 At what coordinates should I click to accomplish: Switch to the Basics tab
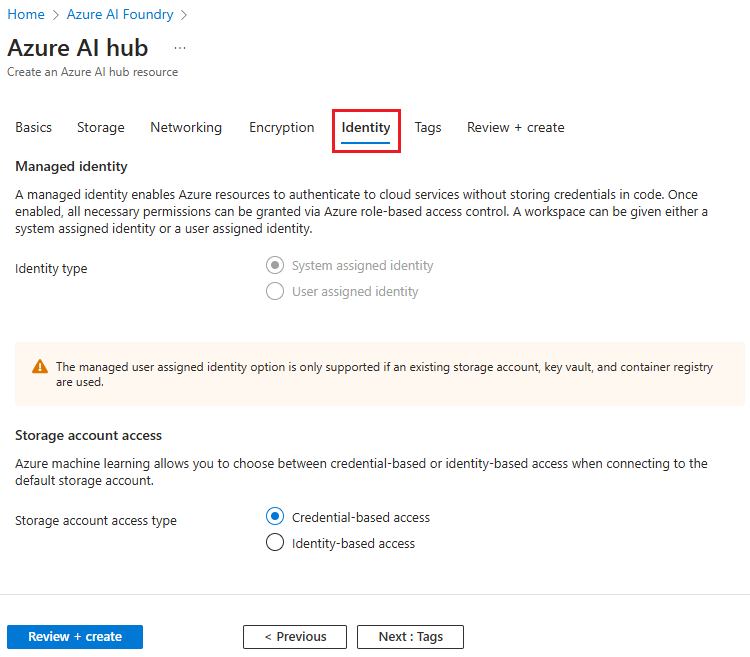34,128
